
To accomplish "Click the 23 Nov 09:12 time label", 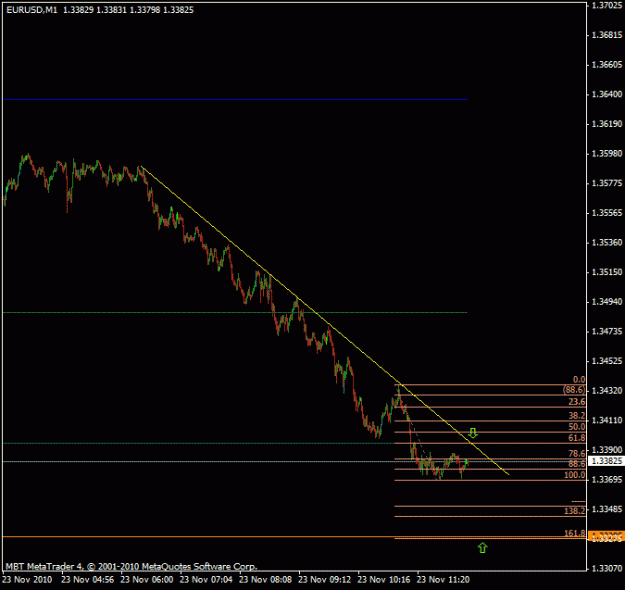I will pyautogui.click(x=325, y=579).
